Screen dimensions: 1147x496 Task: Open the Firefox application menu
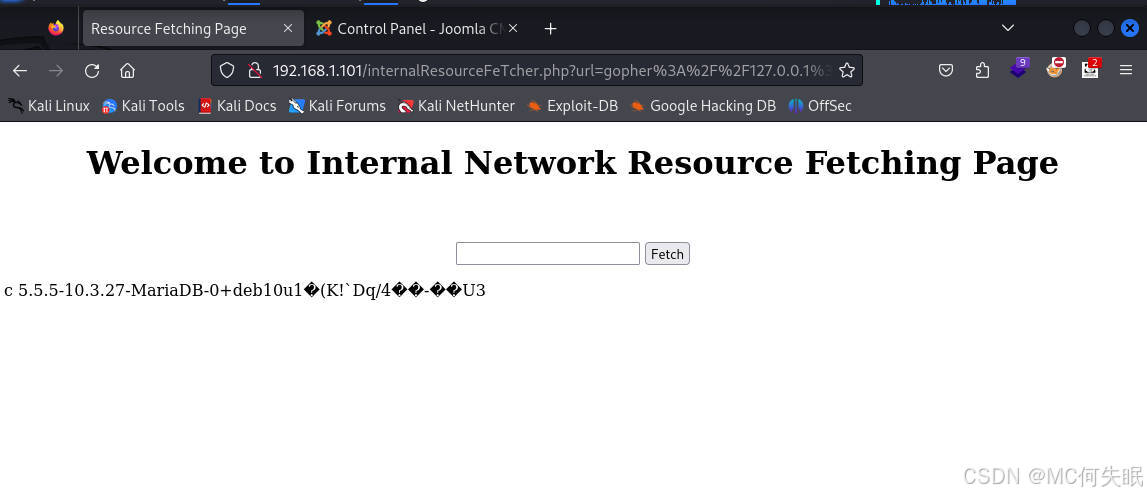[x=1126, y=70]
